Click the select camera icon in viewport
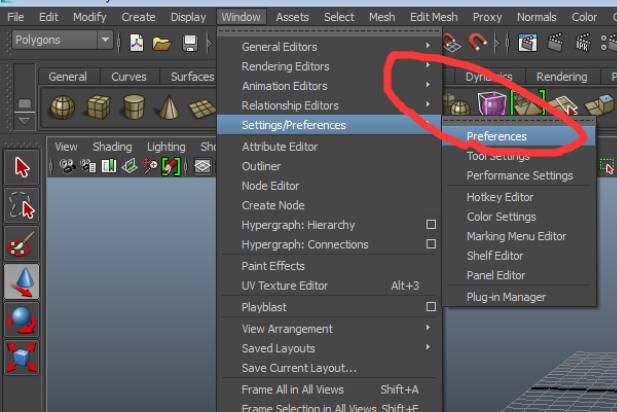 (67, 166)
